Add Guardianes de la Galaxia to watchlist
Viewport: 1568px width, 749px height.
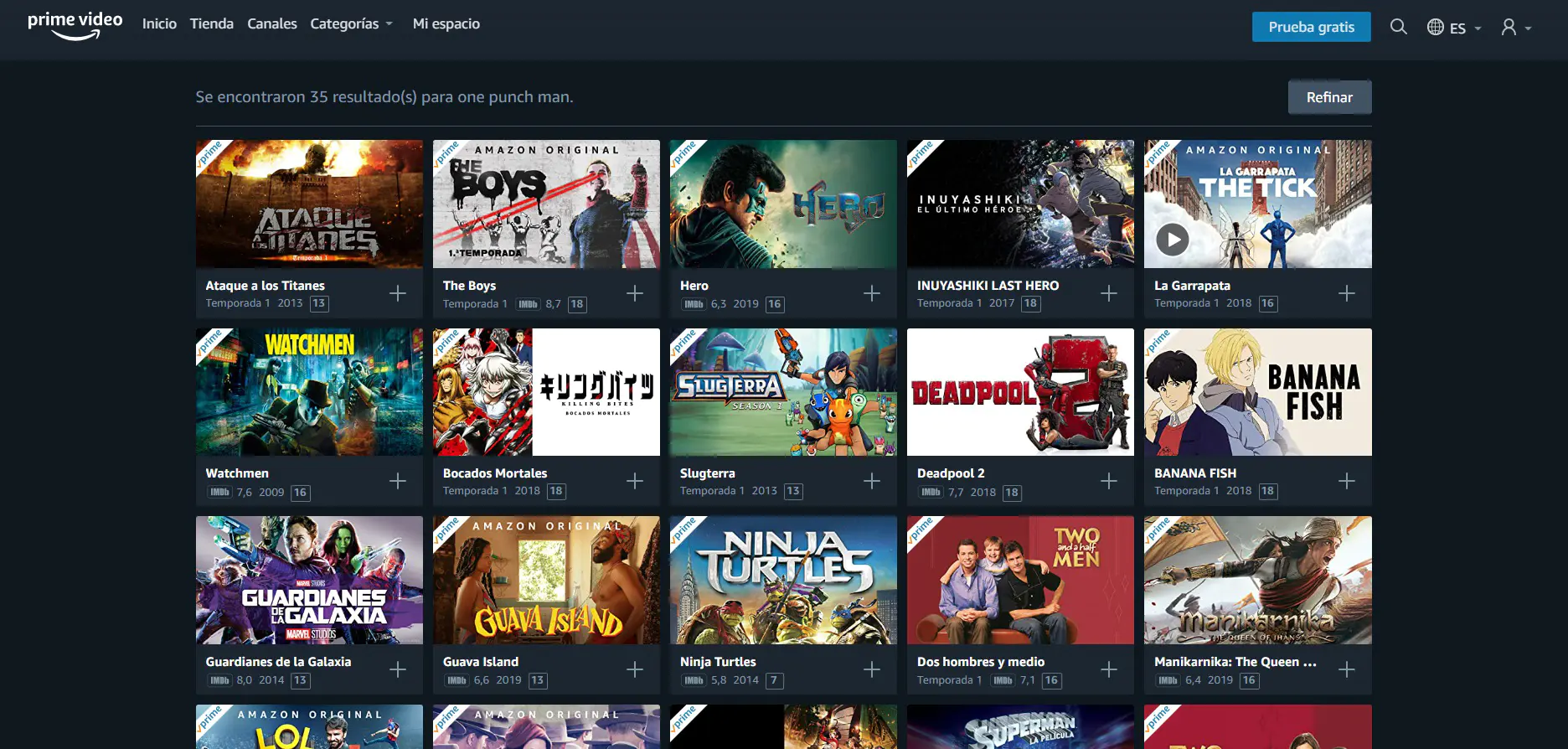[x=398, y=669]
